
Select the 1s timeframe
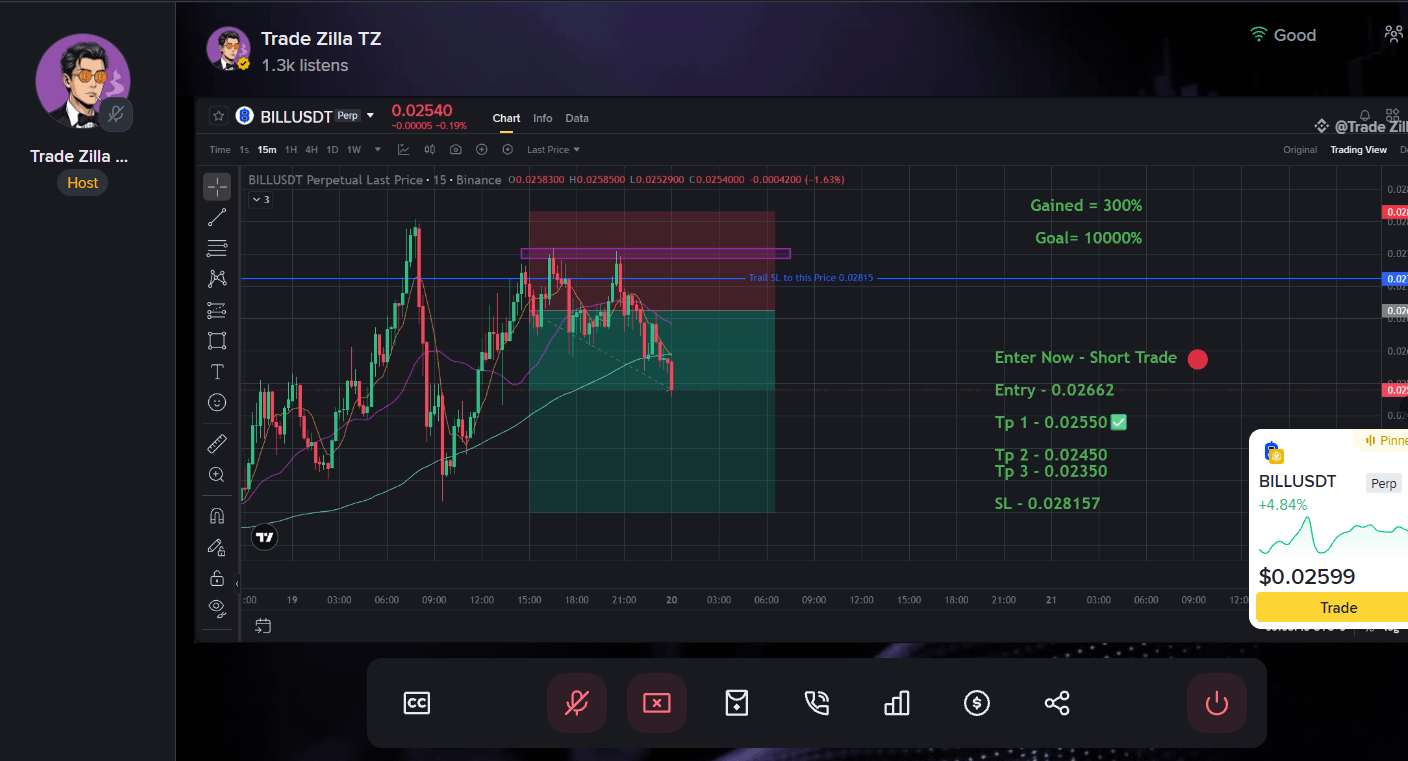coord(244,150)
